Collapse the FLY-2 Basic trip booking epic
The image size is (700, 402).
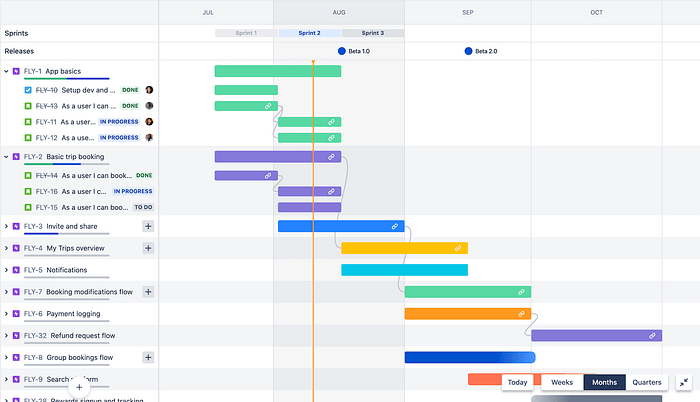coord(6,157)
